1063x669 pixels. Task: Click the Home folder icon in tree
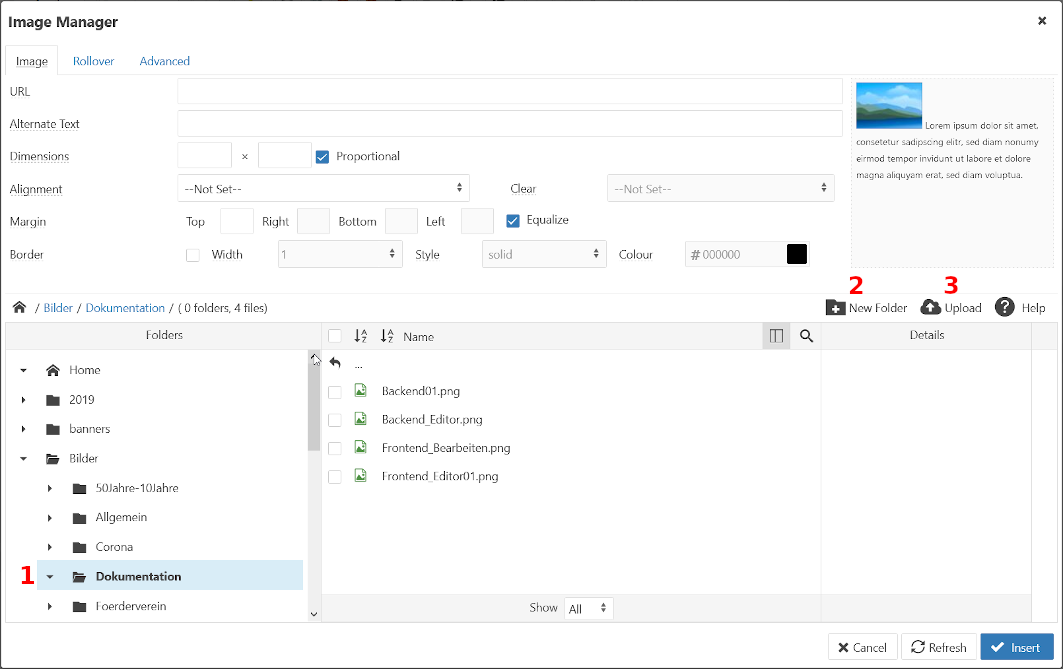pos(53,370)
